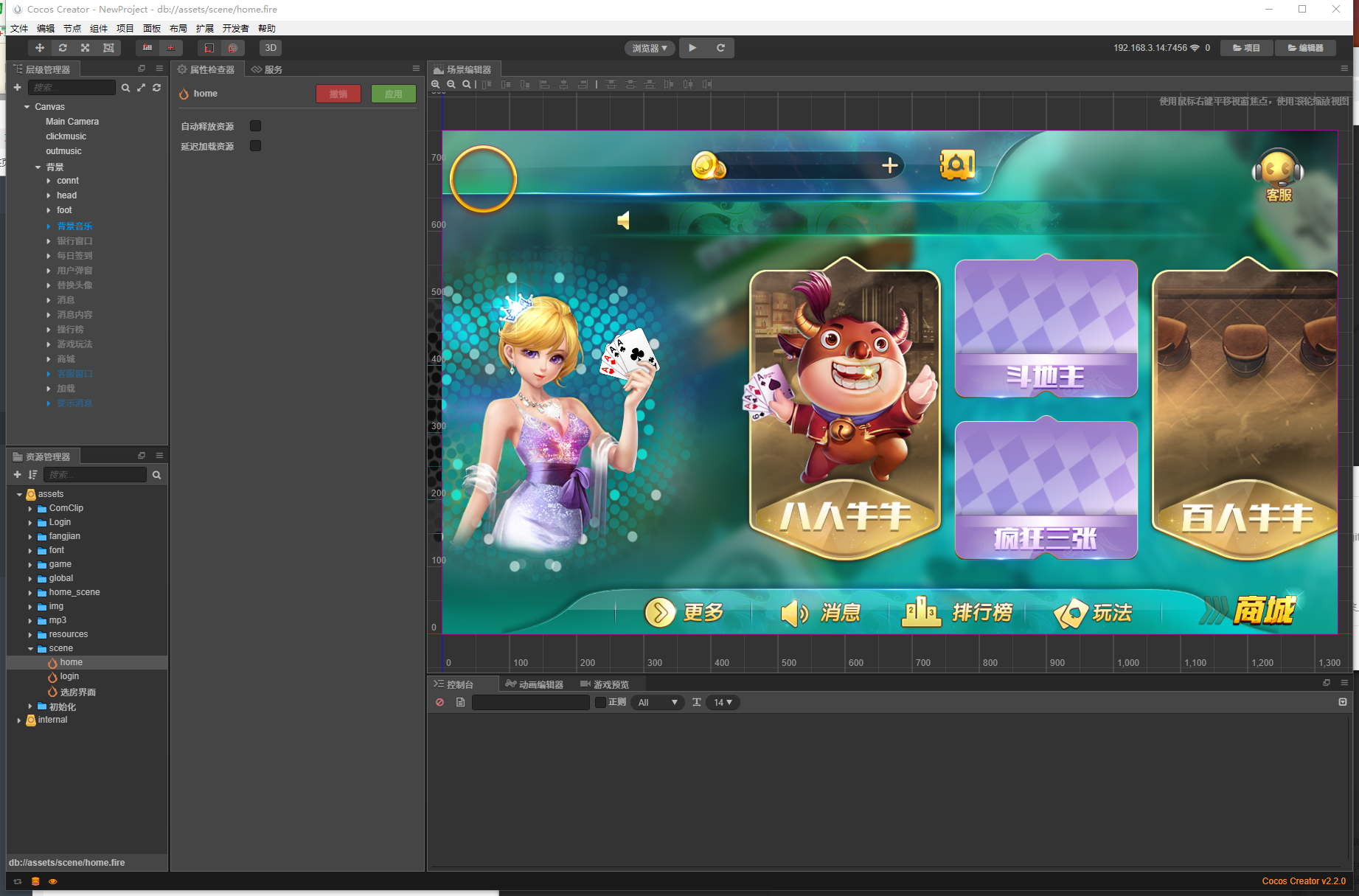Select the Main Camera node

click(72, 122)
